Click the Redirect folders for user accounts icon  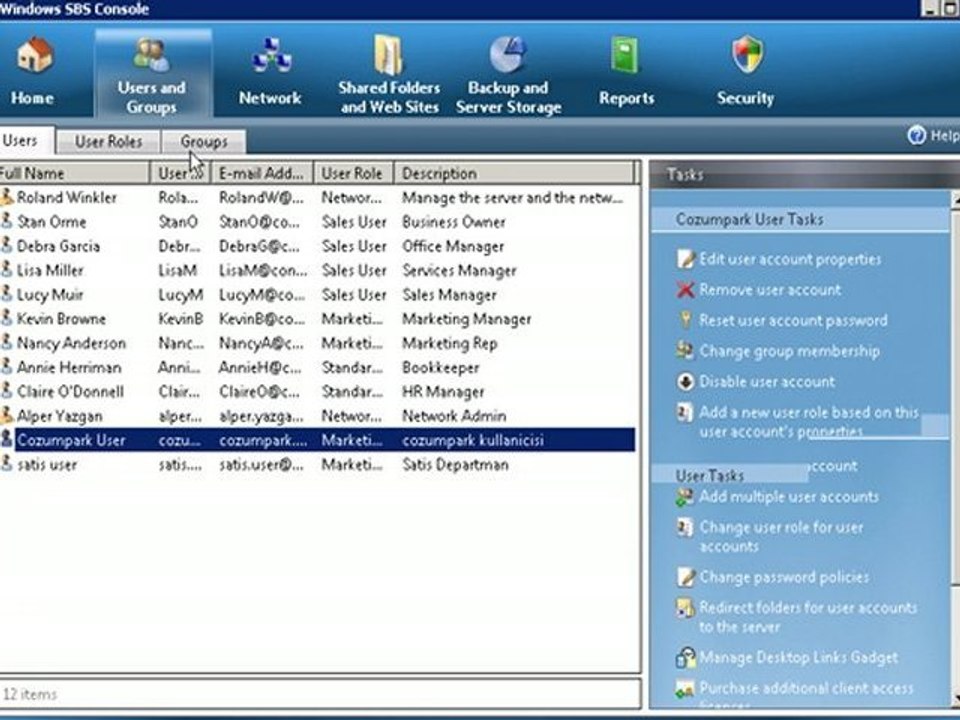[685, 607]
